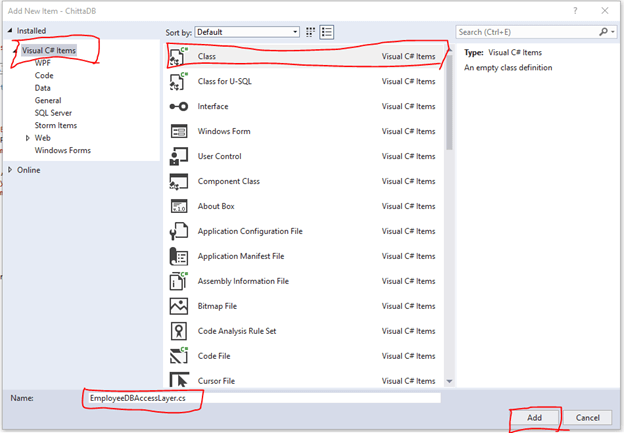This screenshot has height=433, width=624.
Task: Select the Bitmap File template icon
Action: [179, 306]
